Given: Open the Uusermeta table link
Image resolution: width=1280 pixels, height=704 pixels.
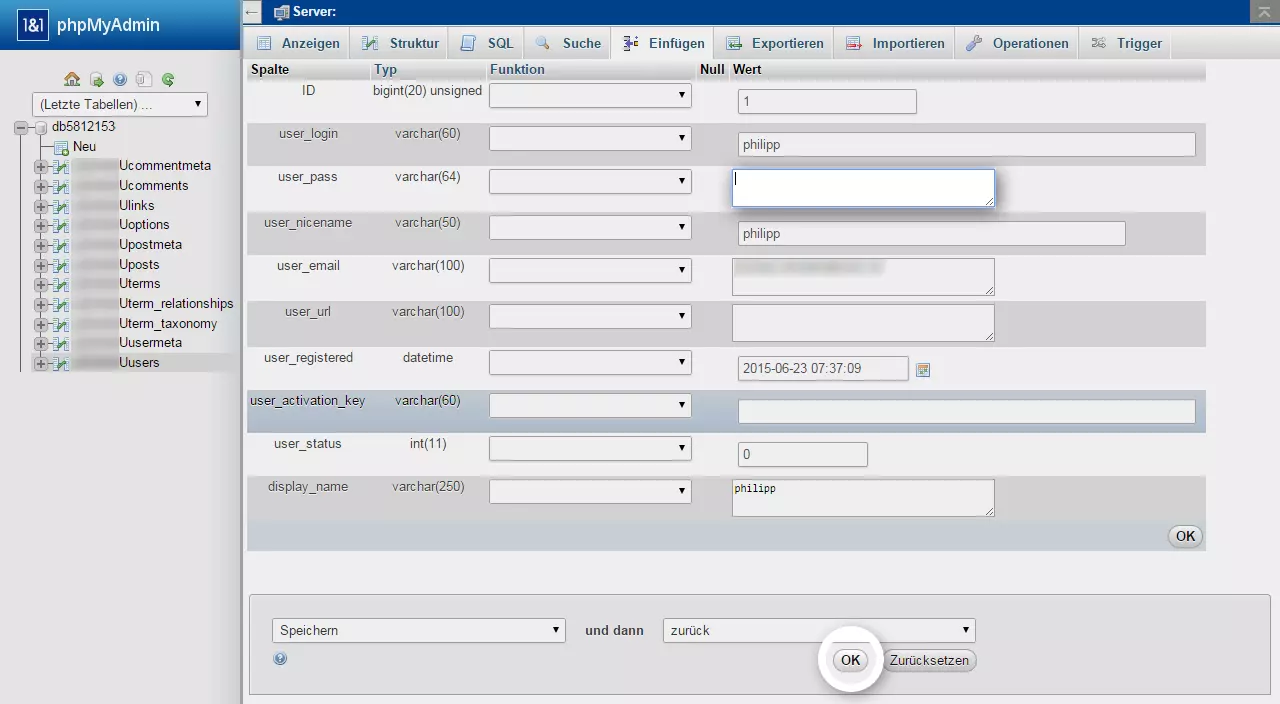Looking at the screenshot, I should 150,343.
